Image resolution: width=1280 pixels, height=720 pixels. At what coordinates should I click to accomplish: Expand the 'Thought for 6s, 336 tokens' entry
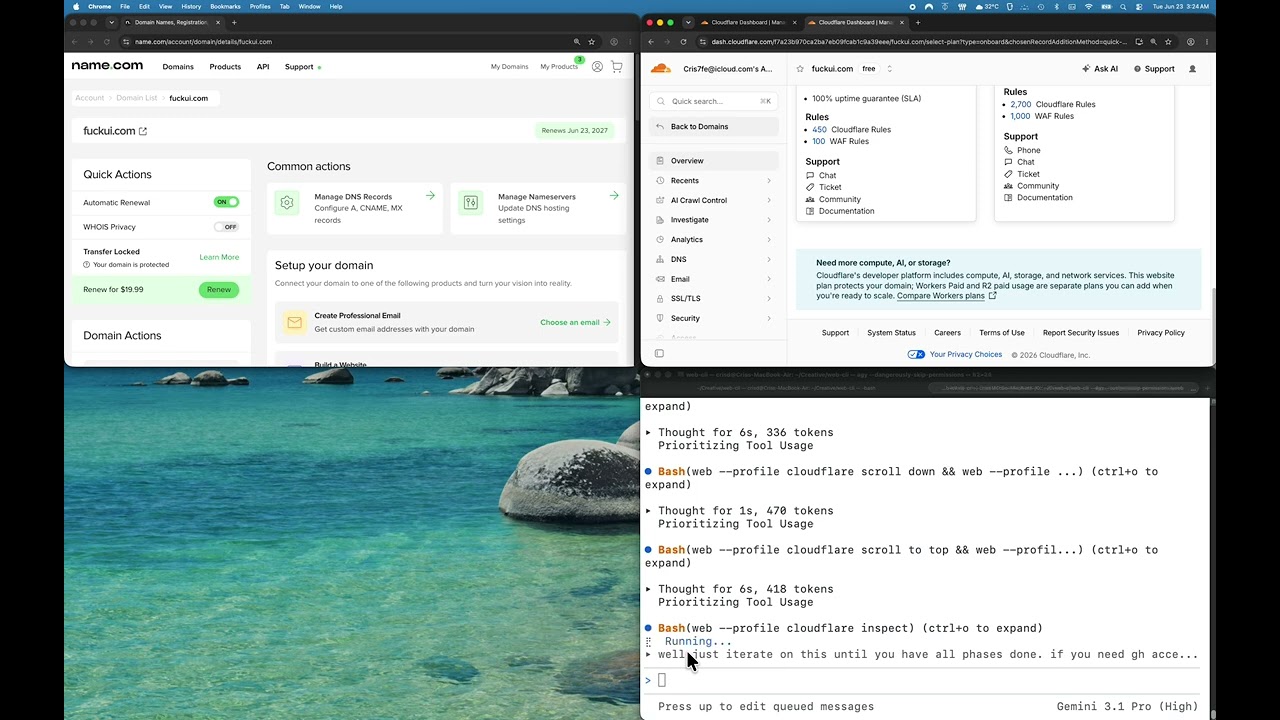[x=740, y=433]
